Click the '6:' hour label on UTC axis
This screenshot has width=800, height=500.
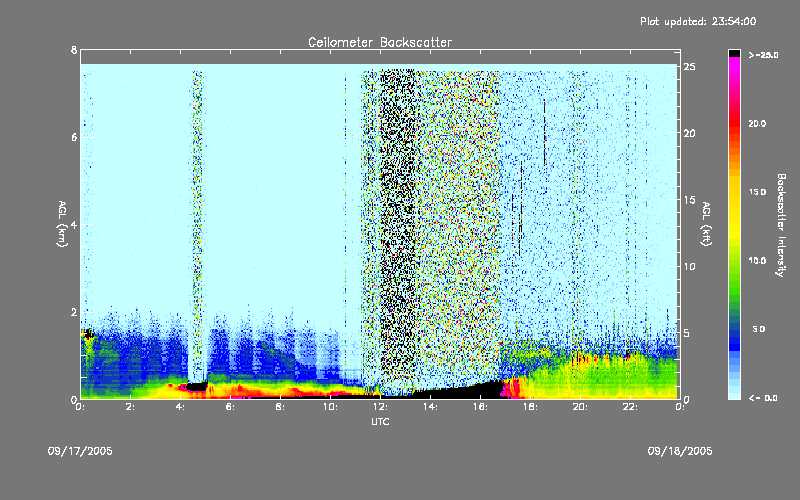[x=231, y=407]
